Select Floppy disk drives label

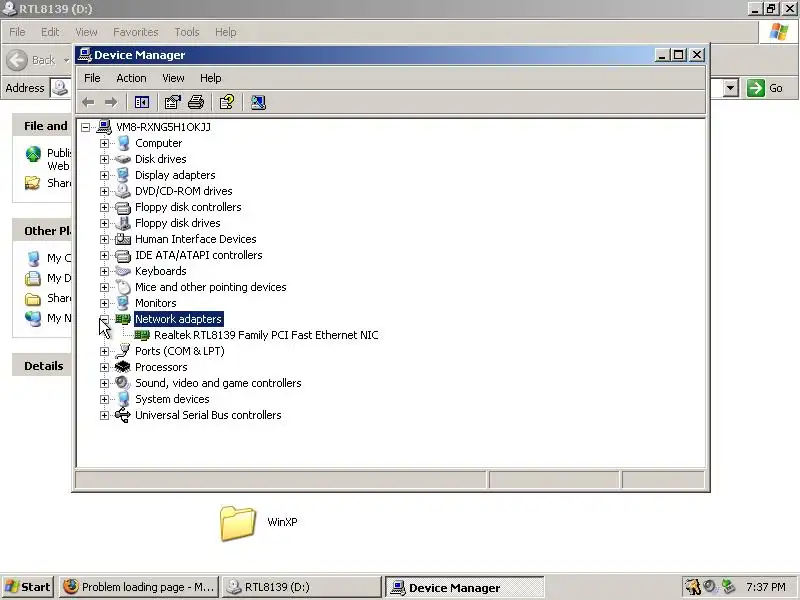[x=178, y=223]
